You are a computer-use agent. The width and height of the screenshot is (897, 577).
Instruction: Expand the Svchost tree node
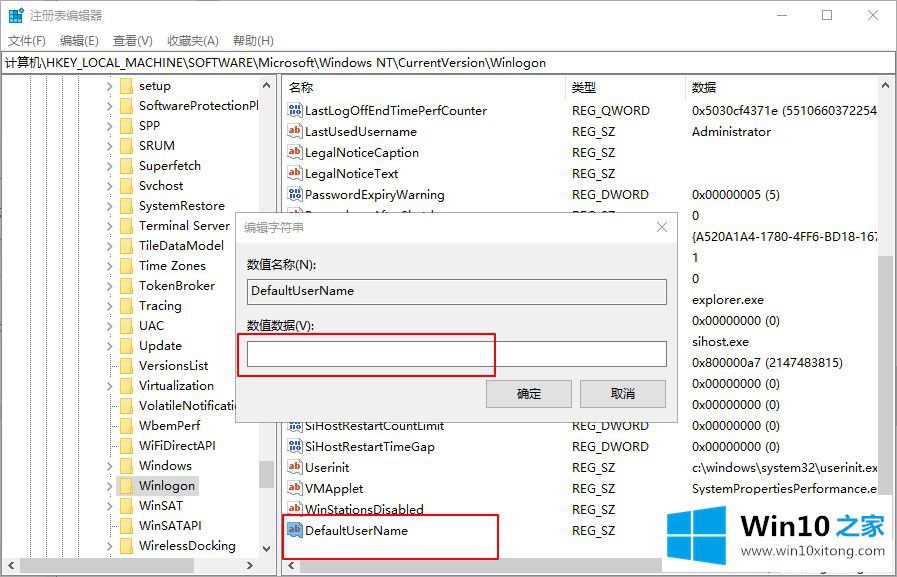[109, 185]
